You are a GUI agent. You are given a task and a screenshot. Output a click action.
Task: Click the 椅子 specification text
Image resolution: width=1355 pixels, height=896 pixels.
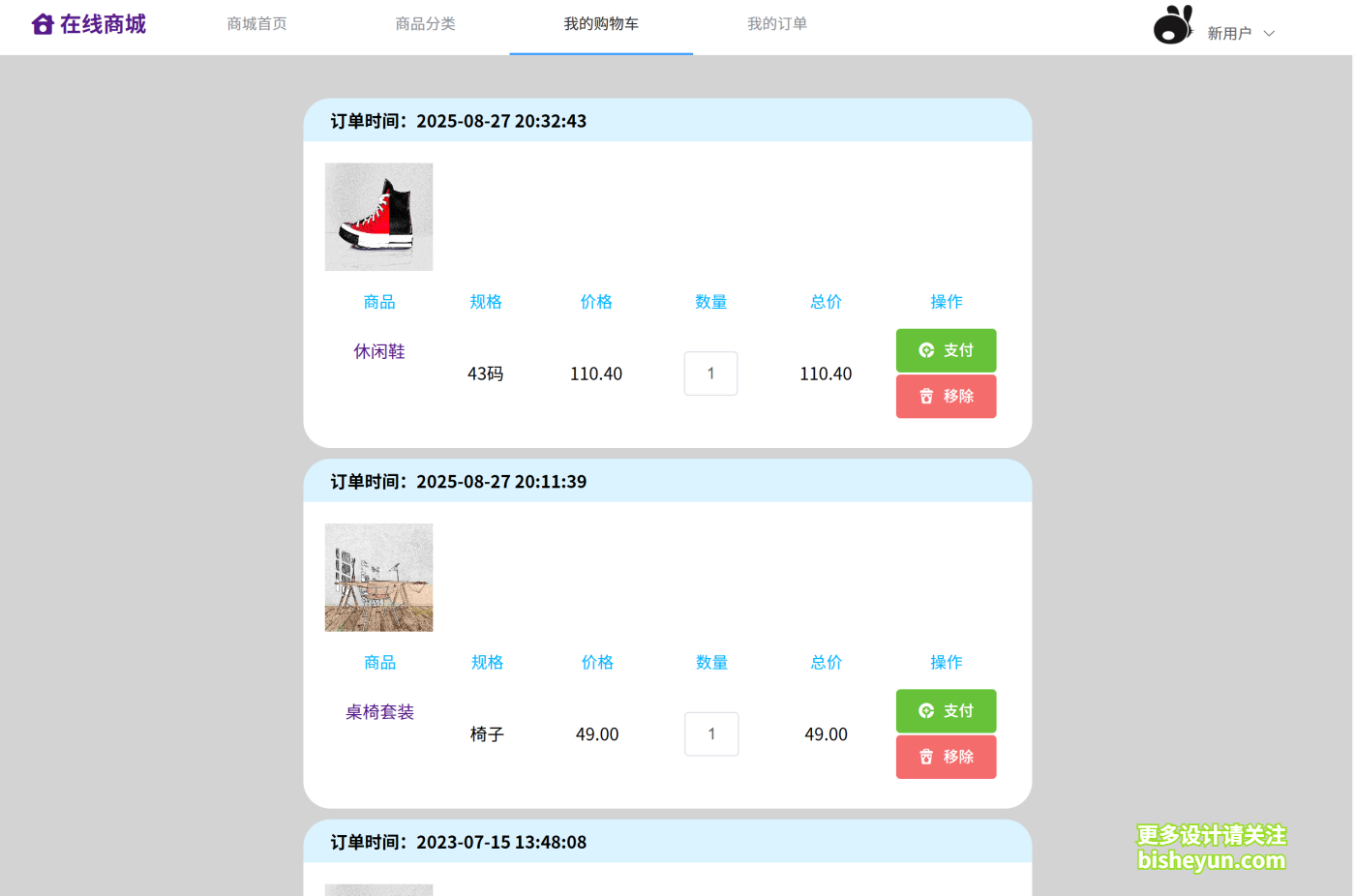tap(487, 734)
